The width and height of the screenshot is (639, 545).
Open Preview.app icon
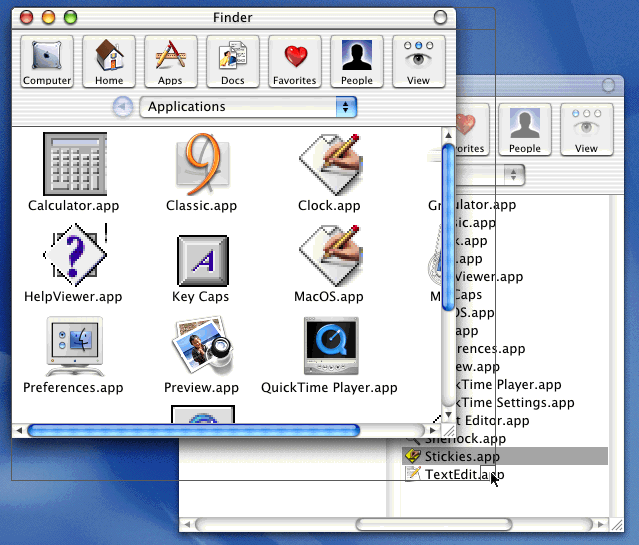tap(201, 345)
